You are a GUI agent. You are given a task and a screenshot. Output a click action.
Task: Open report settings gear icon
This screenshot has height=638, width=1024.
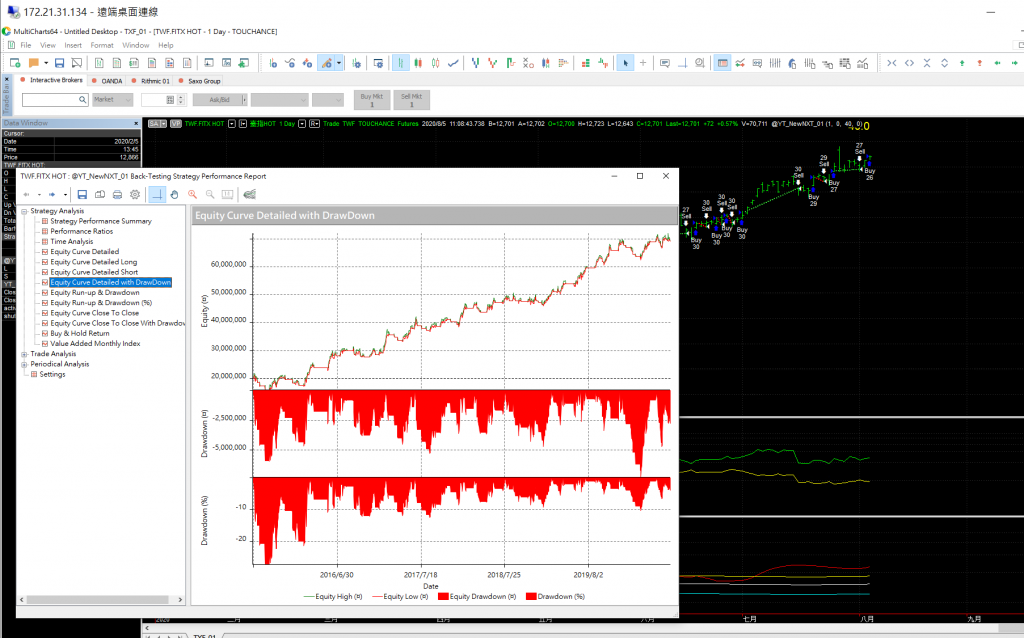[136, 194]
